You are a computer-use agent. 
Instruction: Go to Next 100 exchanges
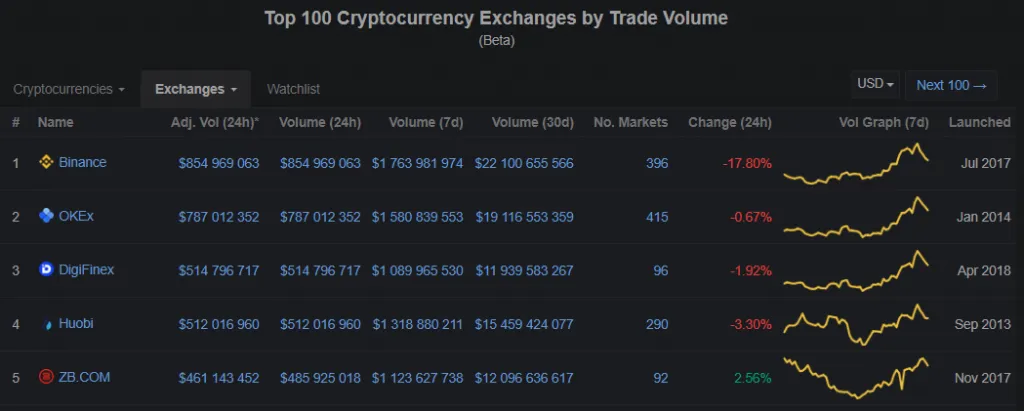[x=951, y=86]
